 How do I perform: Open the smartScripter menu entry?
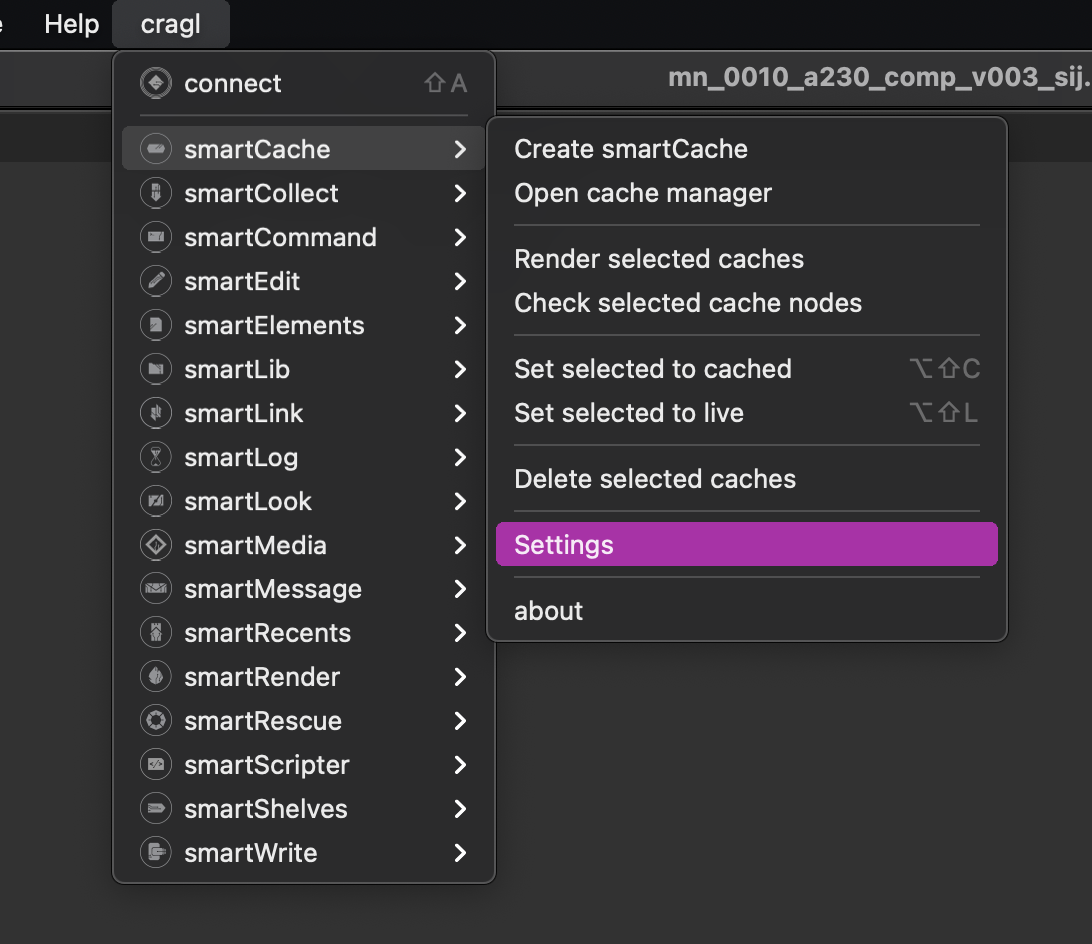tap(267, 766)
